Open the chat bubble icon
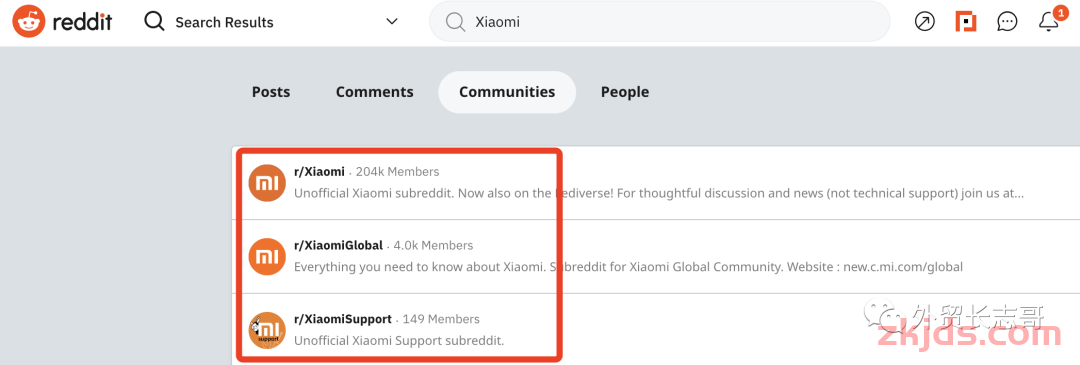The image size is (1080, 365). (x=1007, y=22)
